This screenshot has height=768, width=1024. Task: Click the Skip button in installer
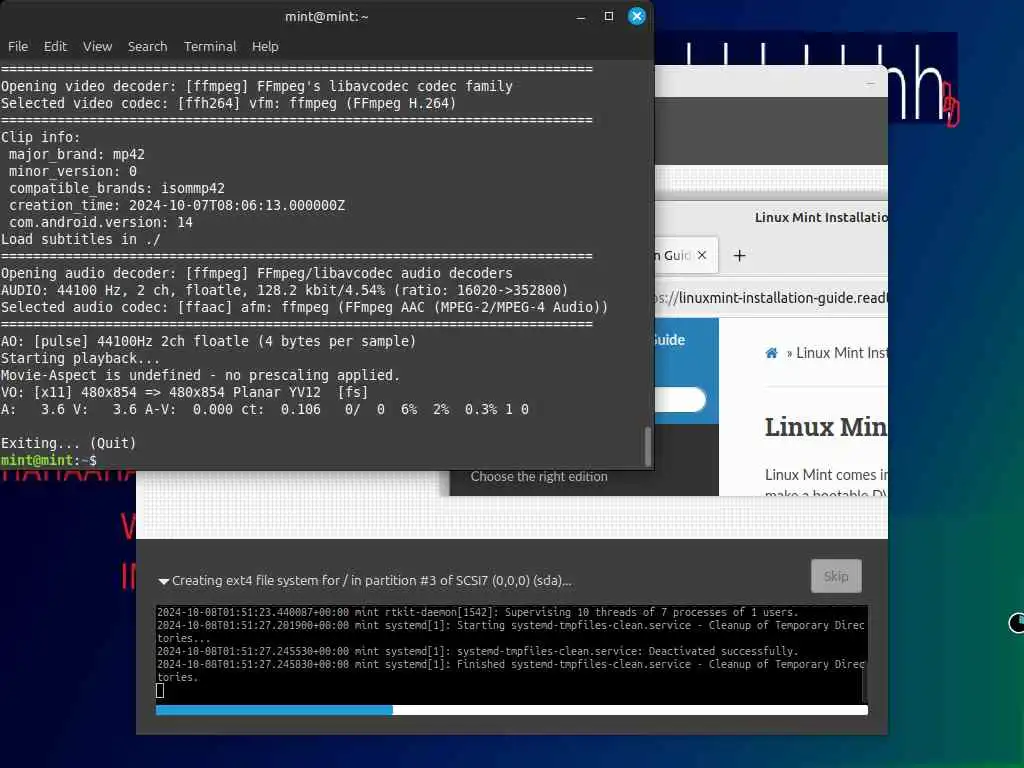click(x=836, y=576)
